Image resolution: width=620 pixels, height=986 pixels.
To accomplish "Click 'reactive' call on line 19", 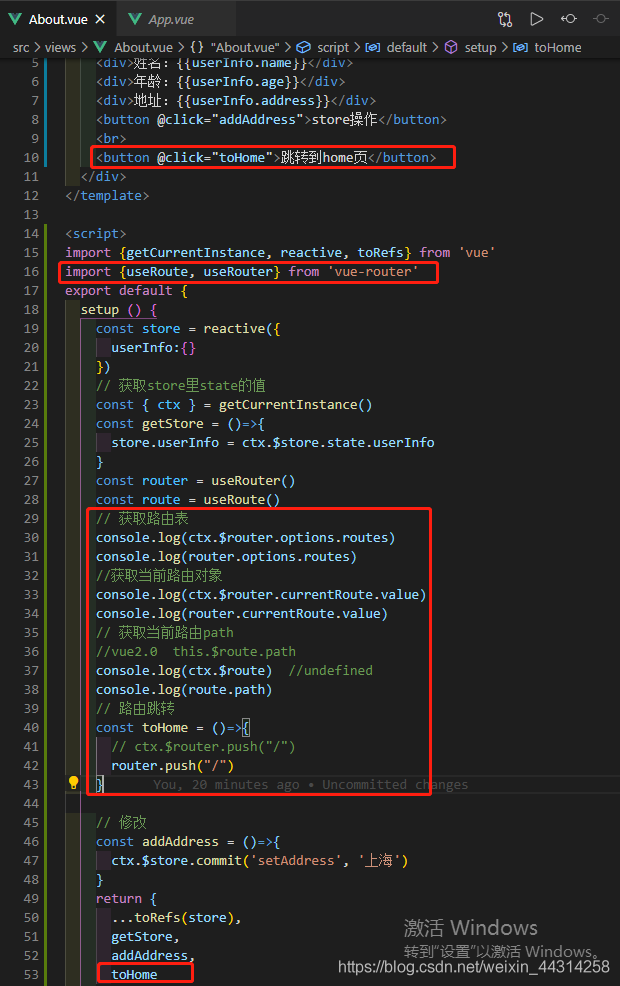I will (x=234, y=329).
